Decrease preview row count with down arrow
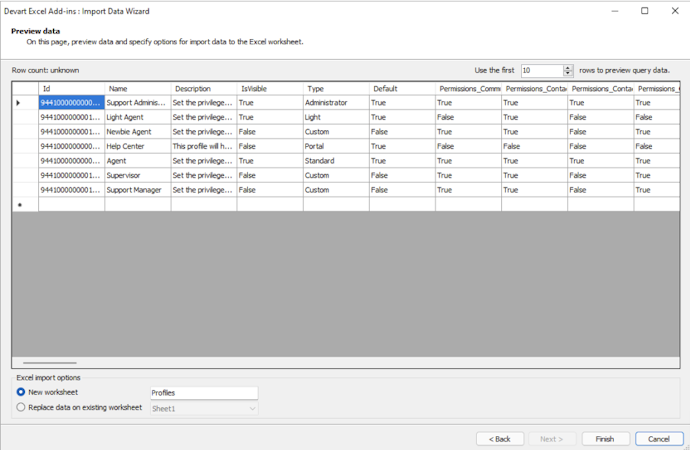 click(568, 73)
